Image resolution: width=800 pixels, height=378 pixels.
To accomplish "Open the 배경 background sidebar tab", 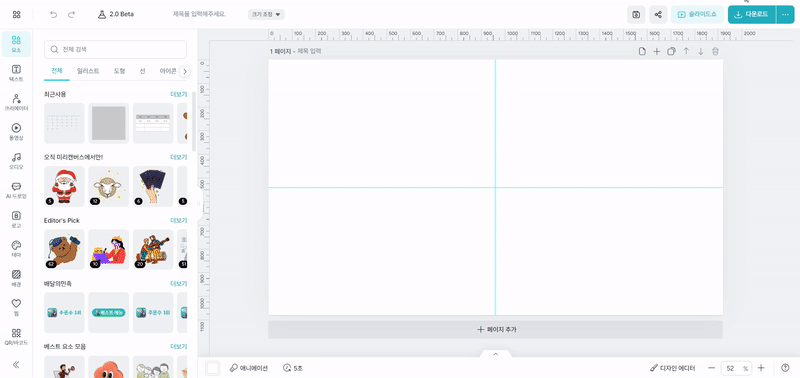I will [16, 278].
